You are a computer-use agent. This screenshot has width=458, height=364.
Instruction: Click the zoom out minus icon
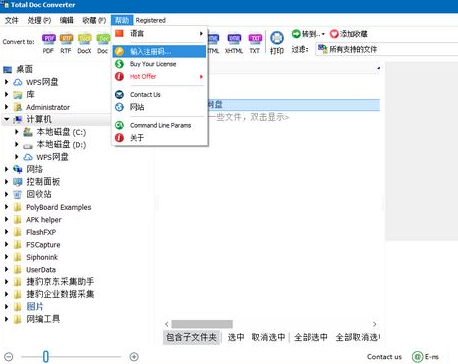click(x=9, y=357)
